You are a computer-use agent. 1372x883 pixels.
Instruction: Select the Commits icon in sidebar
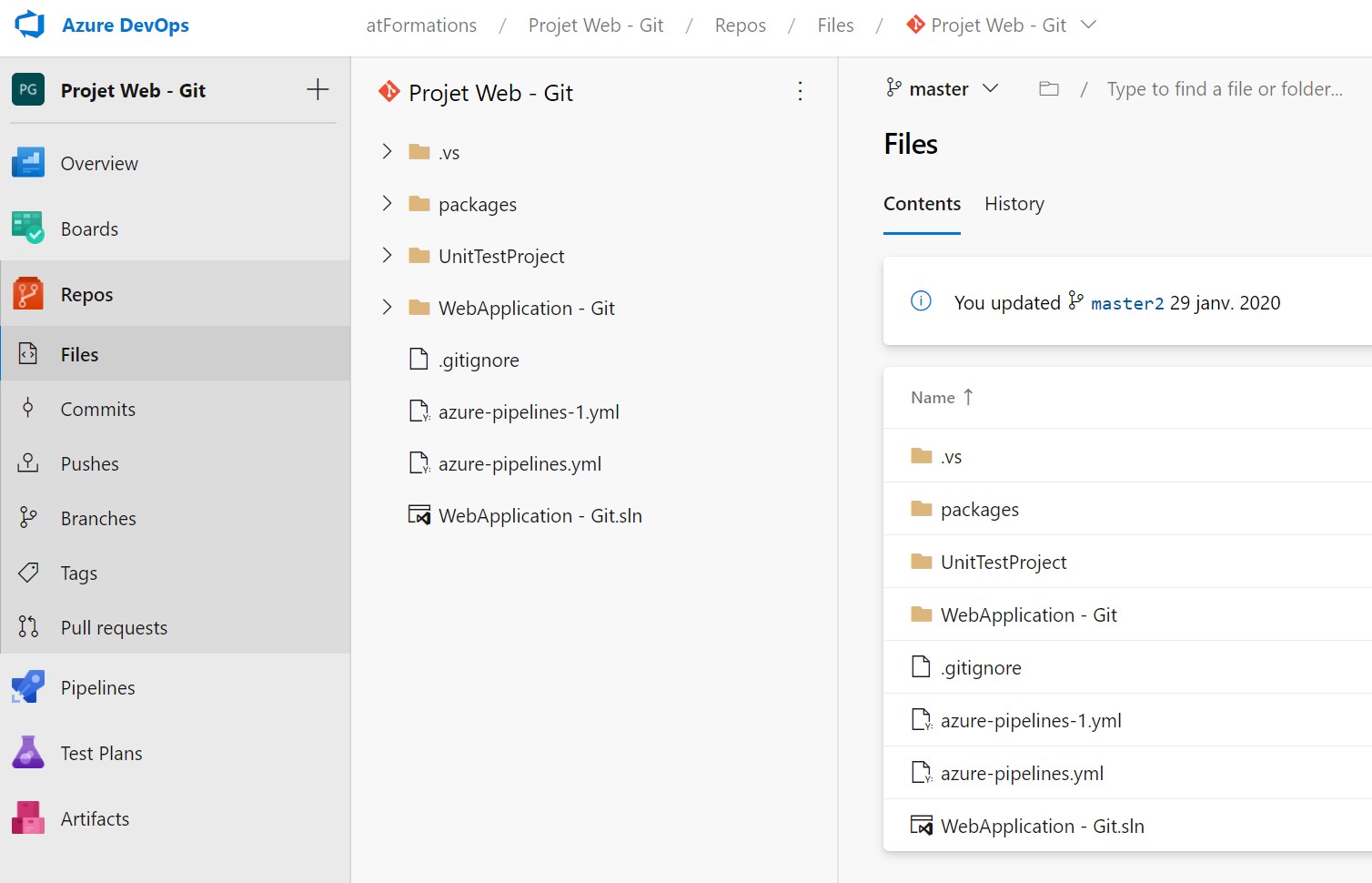(x=28, y=409)
